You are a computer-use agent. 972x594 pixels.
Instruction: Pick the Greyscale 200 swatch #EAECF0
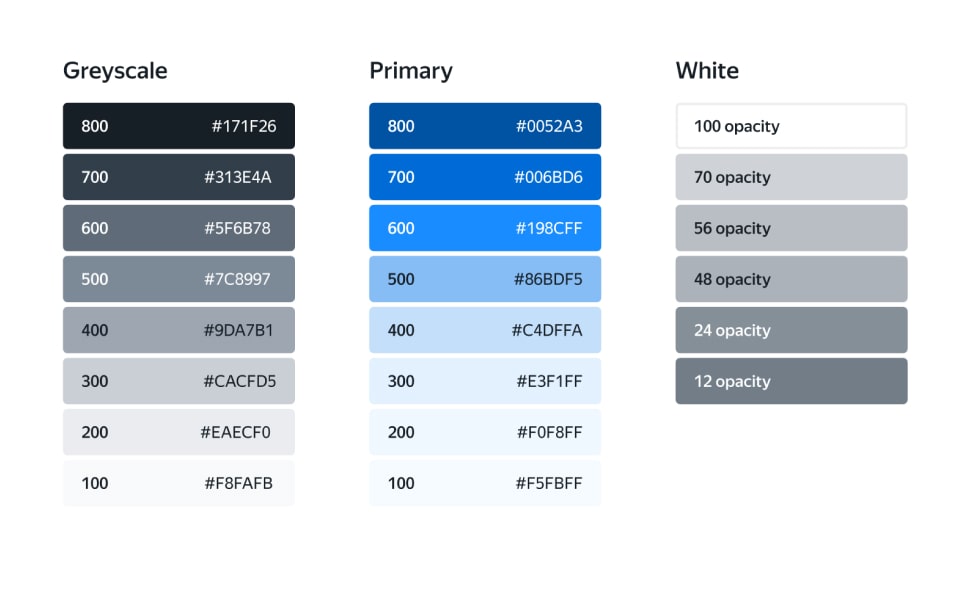[x=178, y=432]
